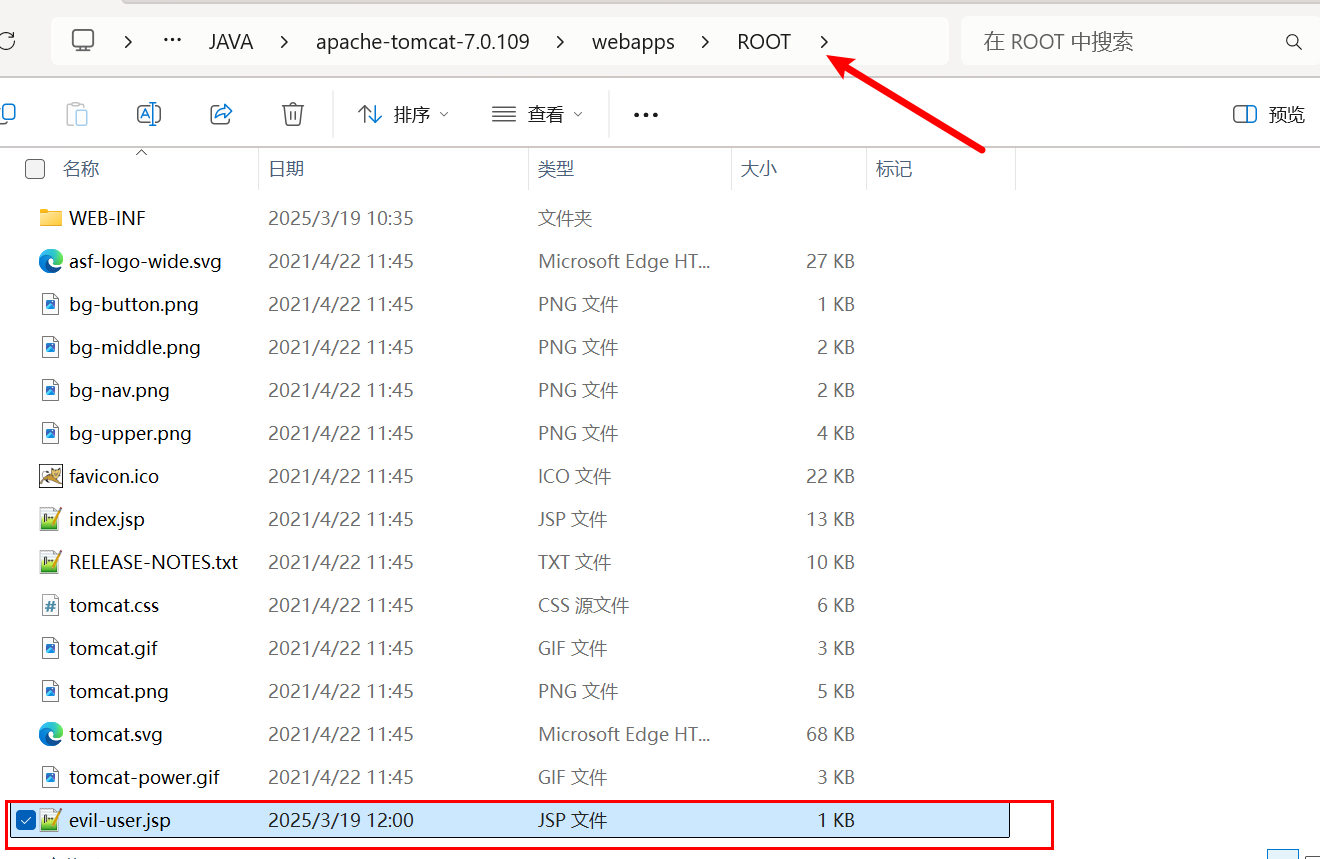The image size is (1320, 859).
Task: Click the WEB-INF folder icon
Action: (50, 217)
